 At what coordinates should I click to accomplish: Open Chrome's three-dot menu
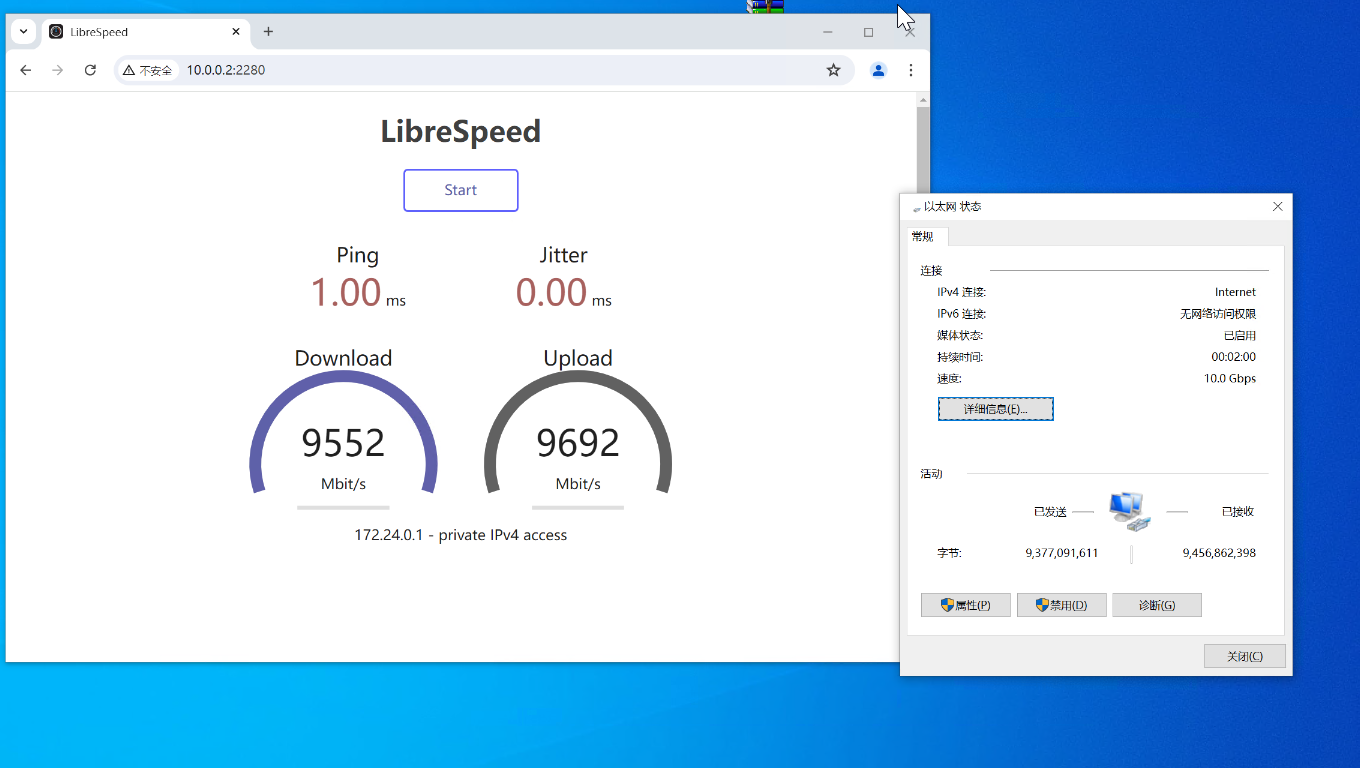tap(910, 70)
